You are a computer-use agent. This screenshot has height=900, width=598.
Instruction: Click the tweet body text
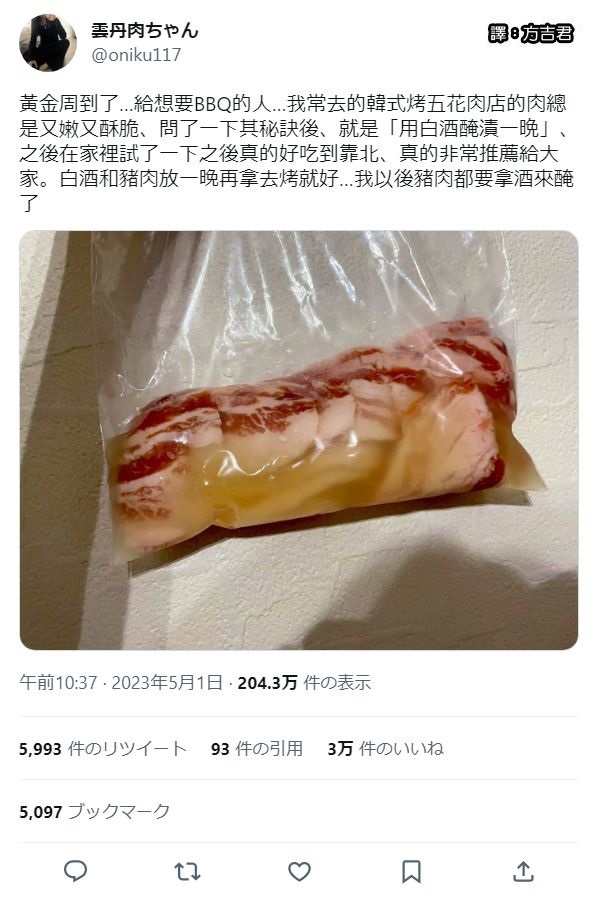tap(297, 153)
